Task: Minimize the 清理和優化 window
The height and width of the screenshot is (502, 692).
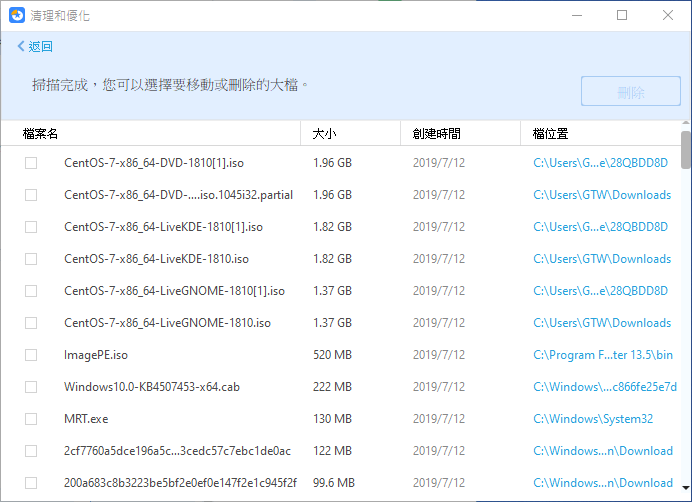Action: 577,15
